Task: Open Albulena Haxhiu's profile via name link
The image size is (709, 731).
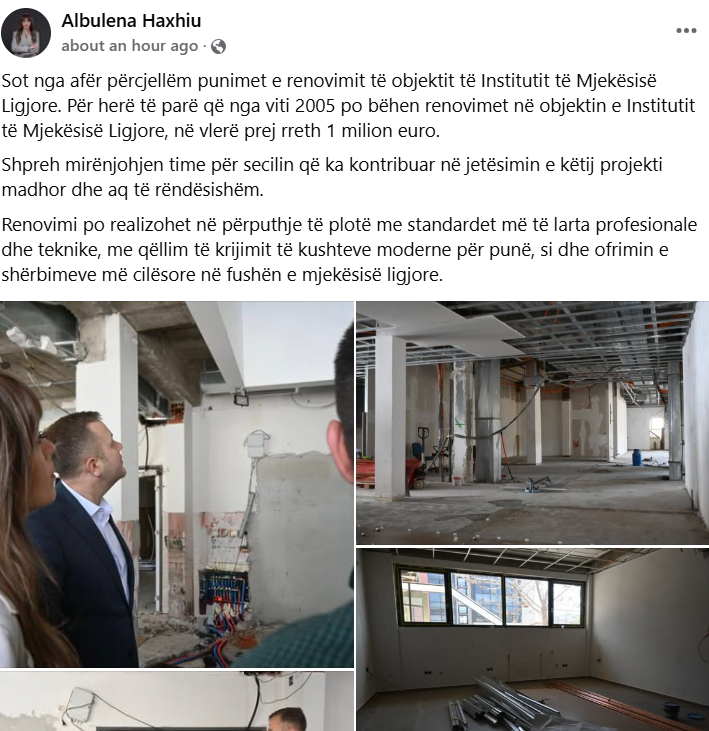Action: click(x=131, y=21)
